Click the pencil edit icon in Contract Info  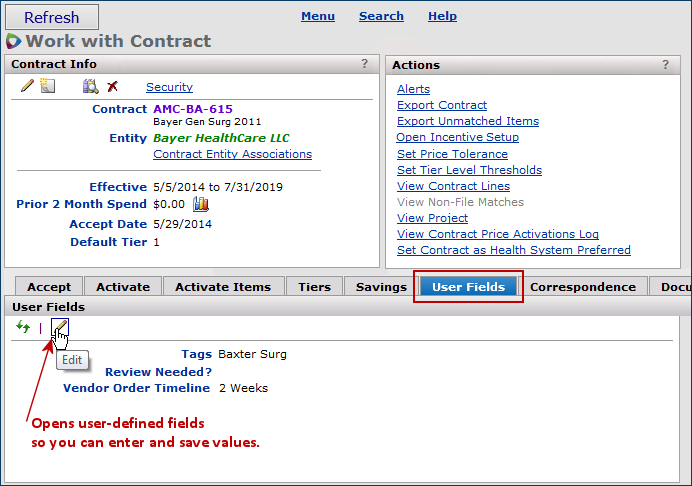tap(27, 87)
